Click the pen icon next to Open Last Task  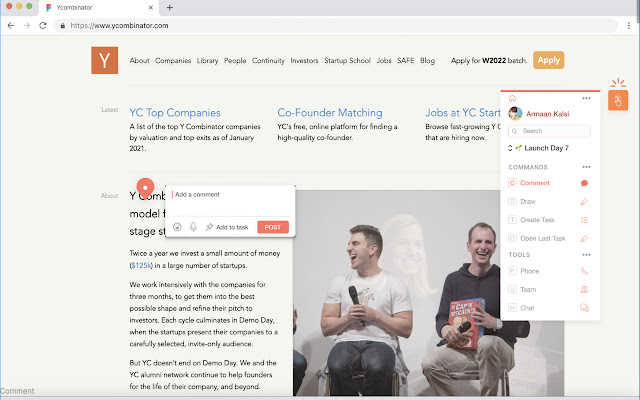click(x=584, y=238)
